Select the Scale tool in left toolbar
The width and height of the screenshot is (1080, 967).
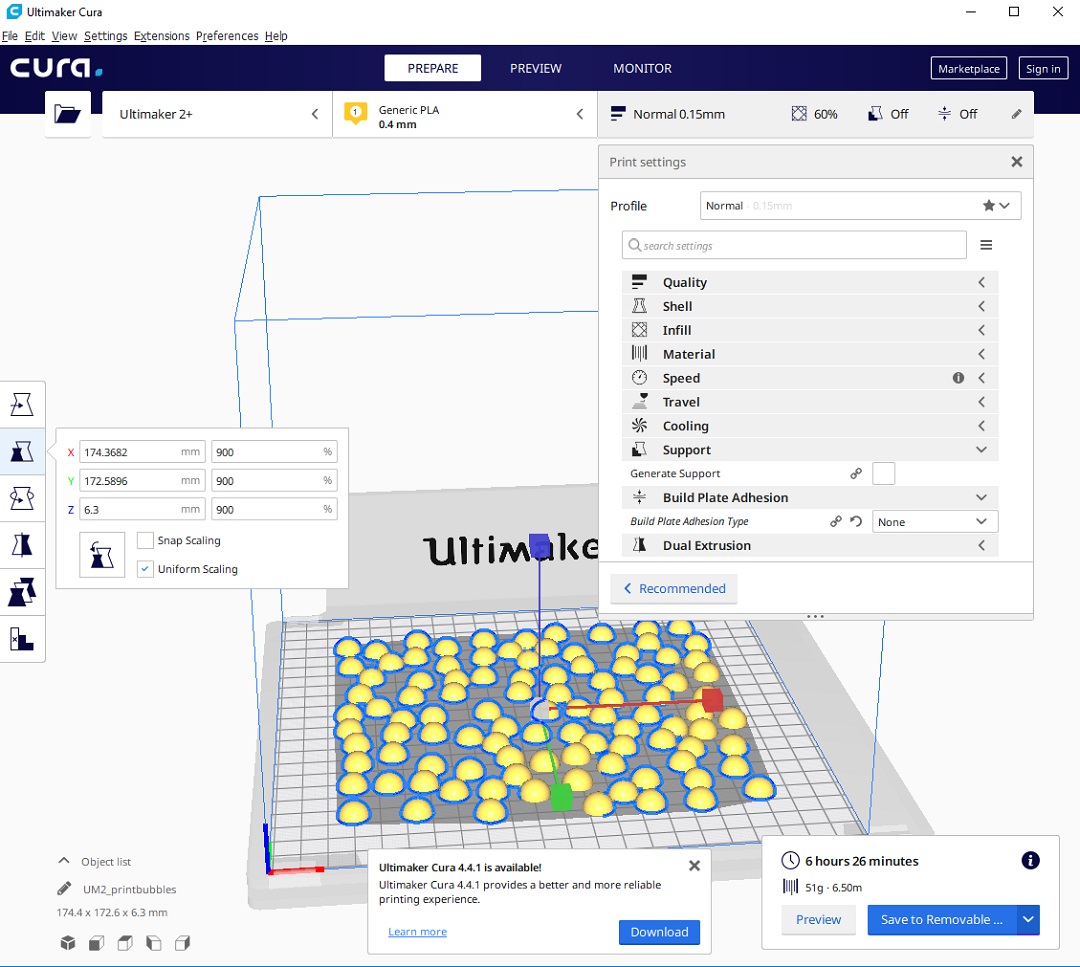(22, 452)
